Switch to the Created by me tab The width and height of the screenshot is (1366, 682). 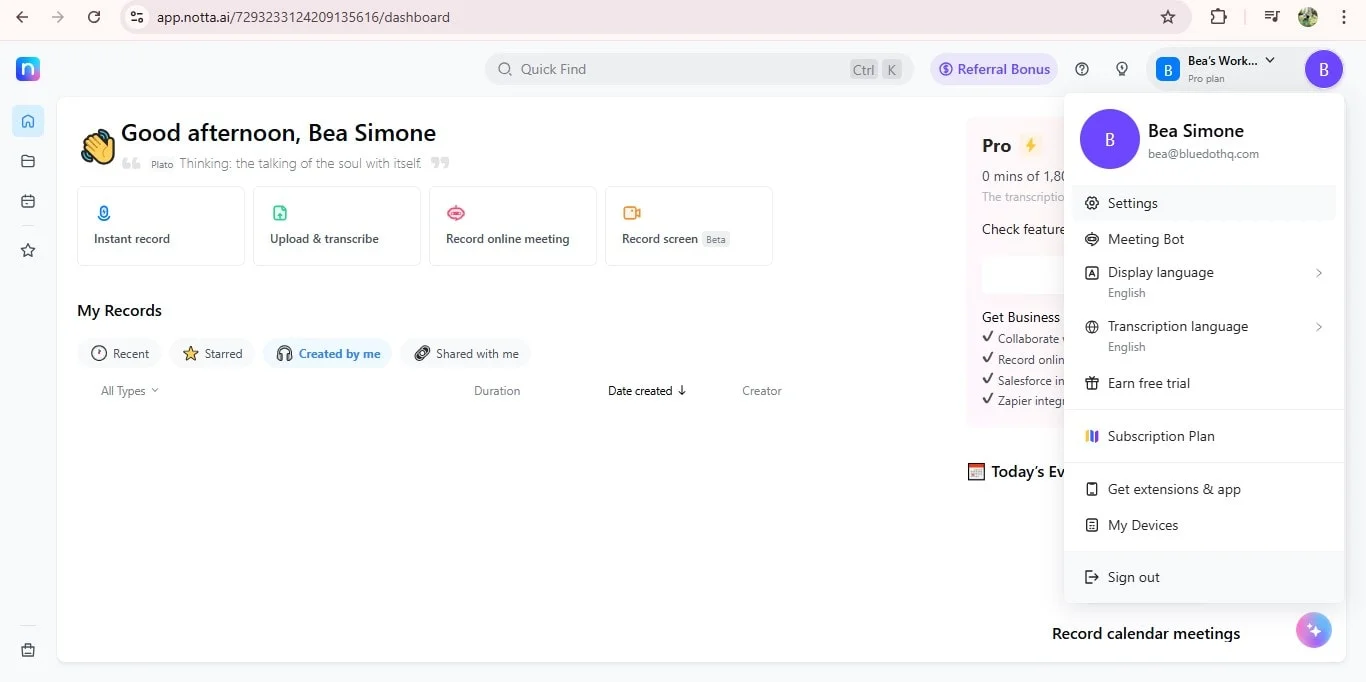tap(328, 353)
